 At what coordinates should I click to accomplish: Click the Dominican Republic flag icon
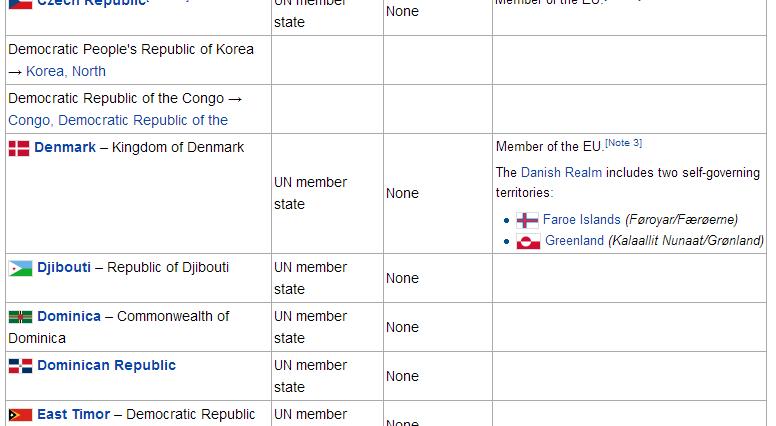click(20, 366)
